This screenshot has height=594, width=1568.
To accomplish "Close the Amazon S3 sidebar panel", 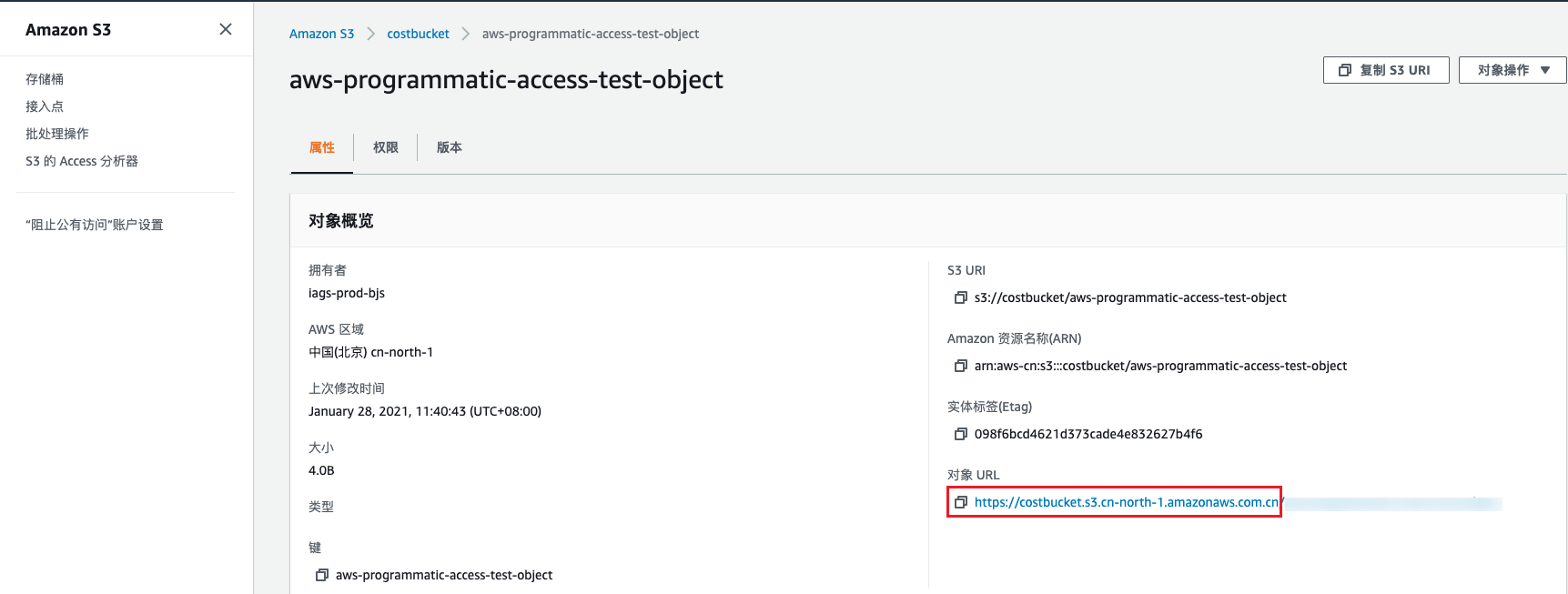I will click(x=226, y=29).
